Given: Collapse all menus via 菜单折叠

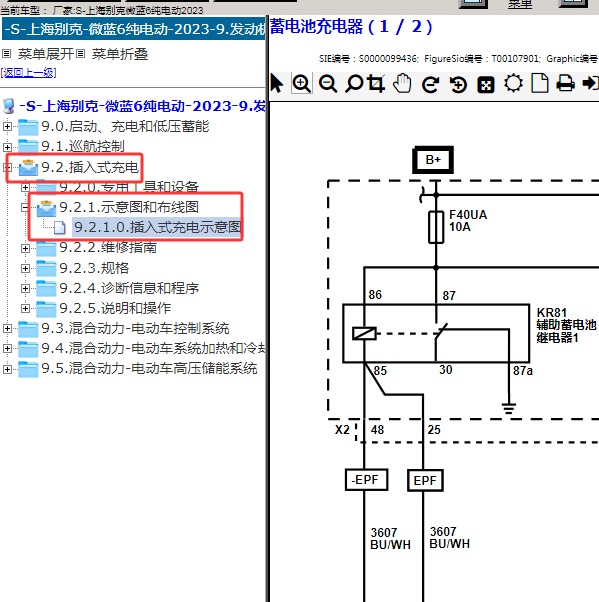Looking at the screenshot, I should point(120,54).
